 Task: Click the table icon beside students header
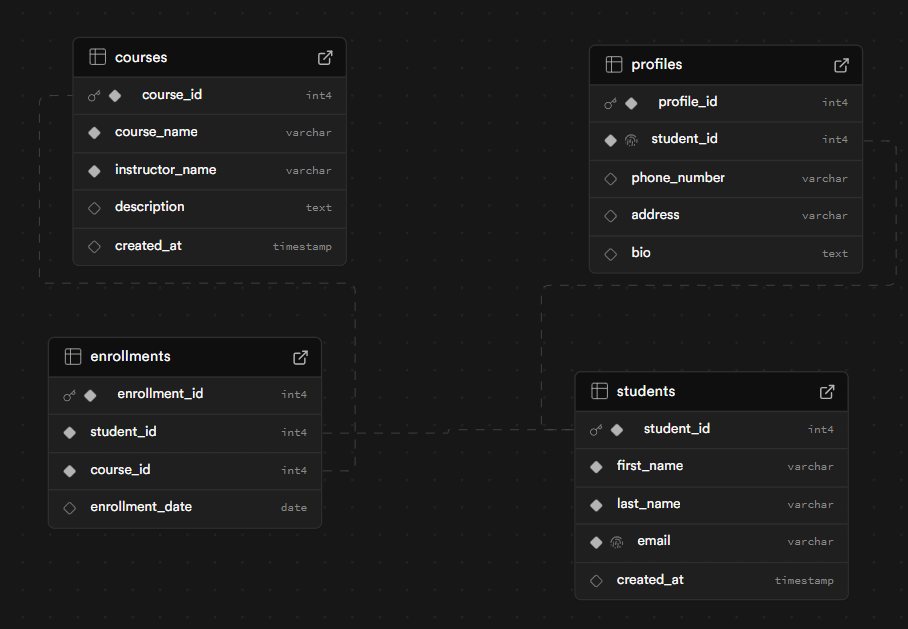598,391
